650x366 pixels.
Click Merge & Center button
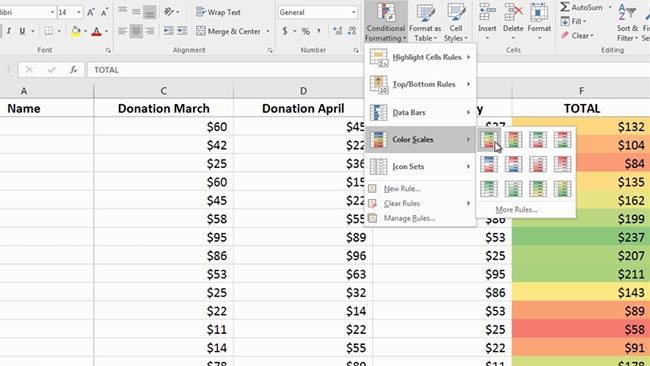coord(228,31)
